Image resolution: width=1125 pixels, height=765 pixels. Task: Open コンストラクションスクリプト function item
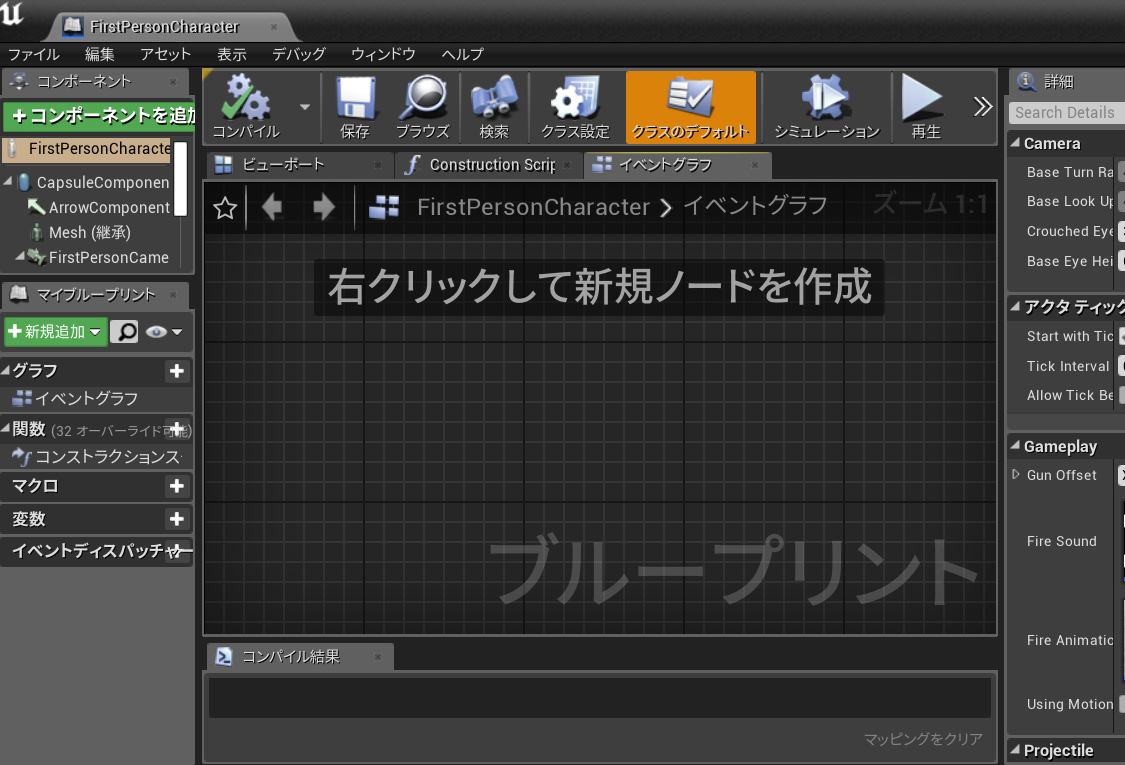[97, 456]
